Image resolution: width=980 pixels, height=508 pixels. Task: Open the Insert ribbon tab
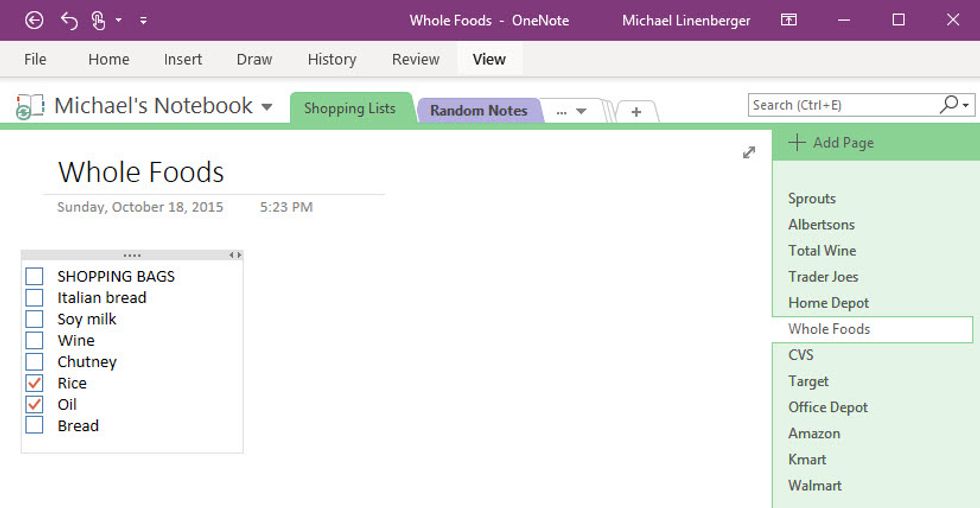click(183, 59)
